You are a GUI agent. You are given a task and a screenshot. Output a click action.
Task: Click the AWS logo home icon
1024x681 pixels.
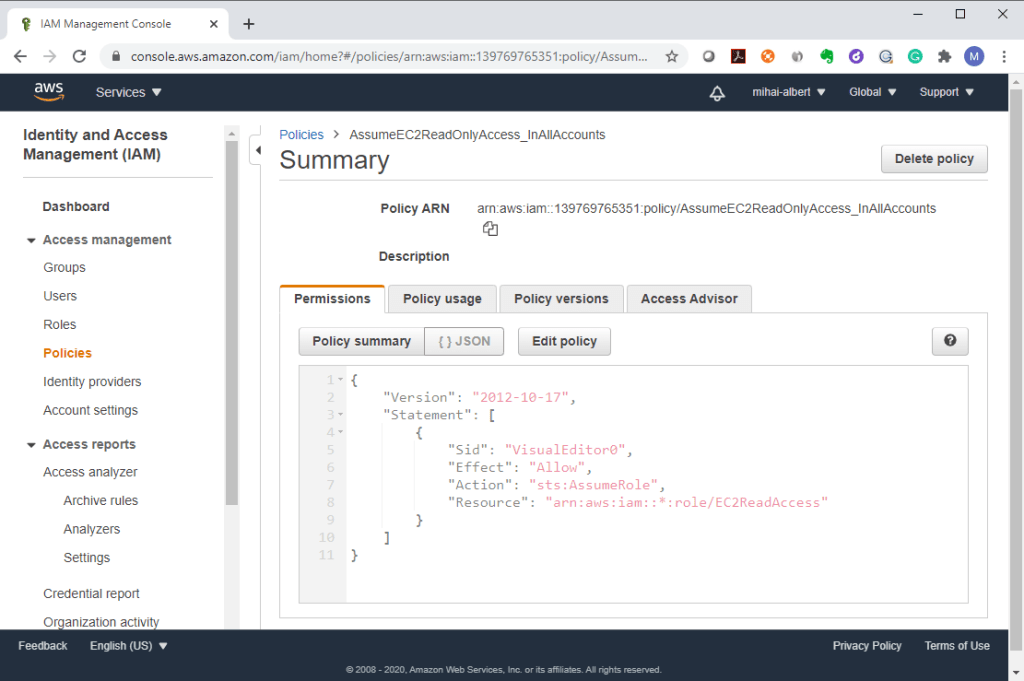click(48, 91)
